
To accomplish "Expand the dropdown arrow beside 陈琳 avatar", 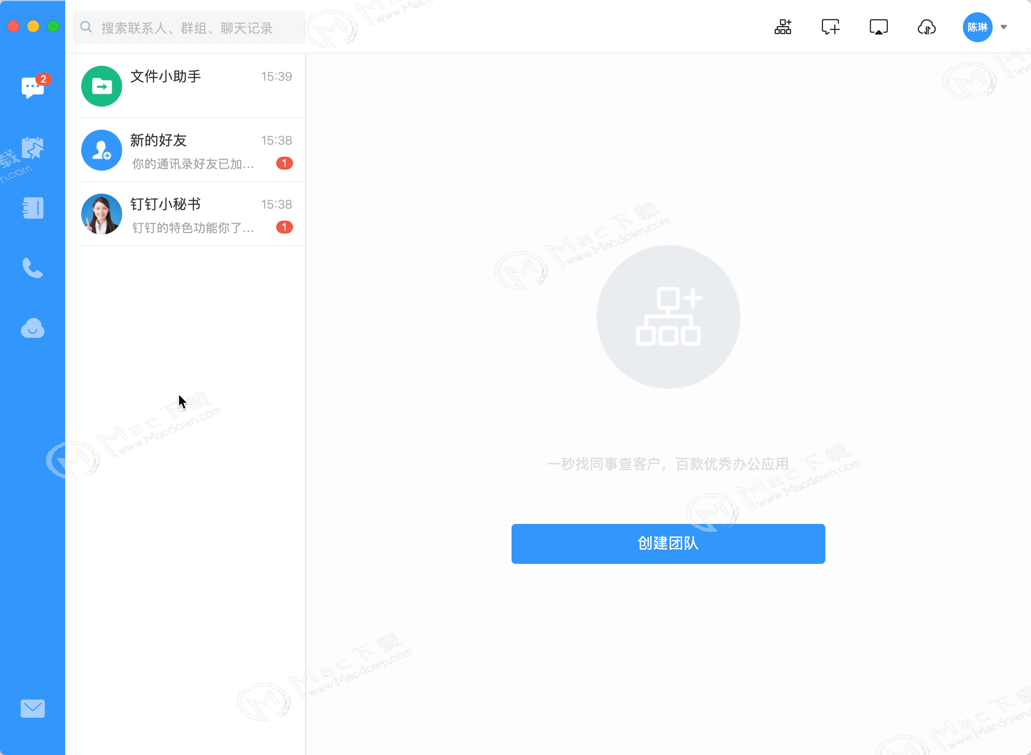I will [1003, 27].
